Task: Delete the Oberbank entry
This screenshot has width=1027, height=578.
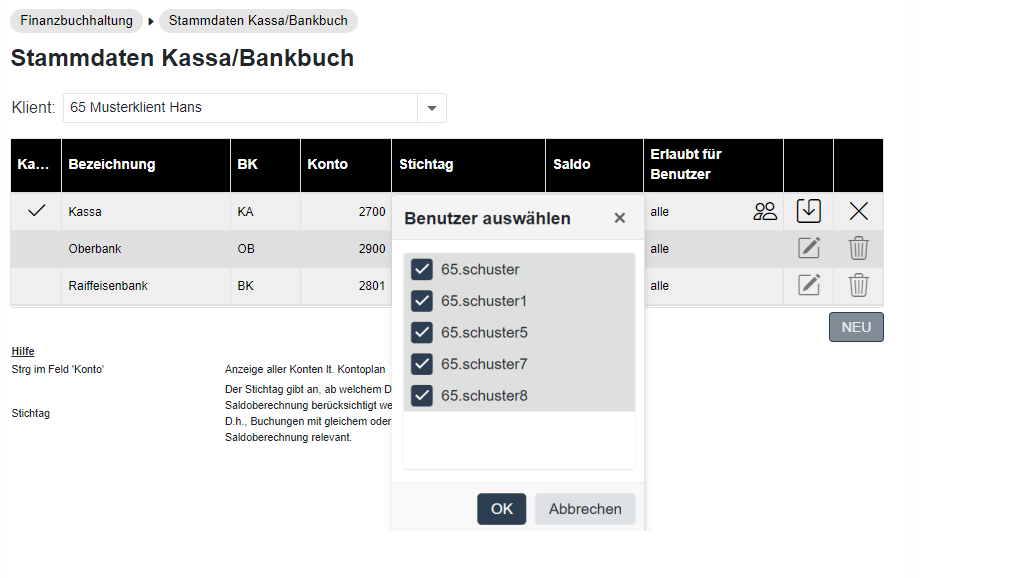Action: click(x=858, y=248)
